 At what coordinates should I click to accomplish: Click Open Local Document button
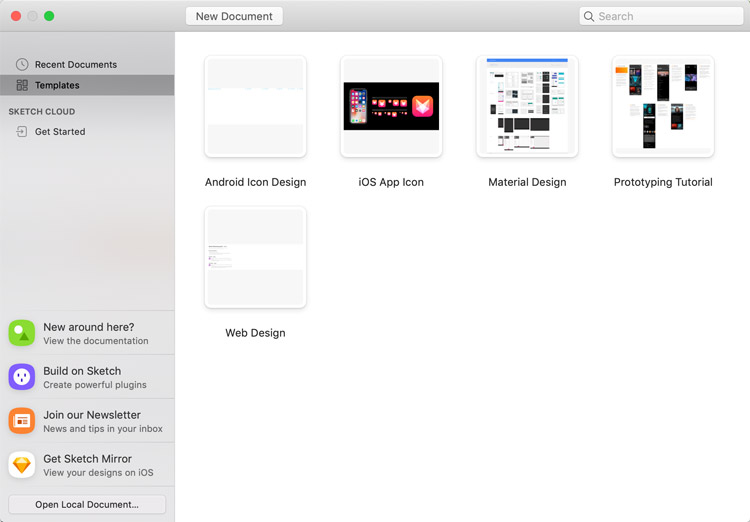(x=87, y=504)
